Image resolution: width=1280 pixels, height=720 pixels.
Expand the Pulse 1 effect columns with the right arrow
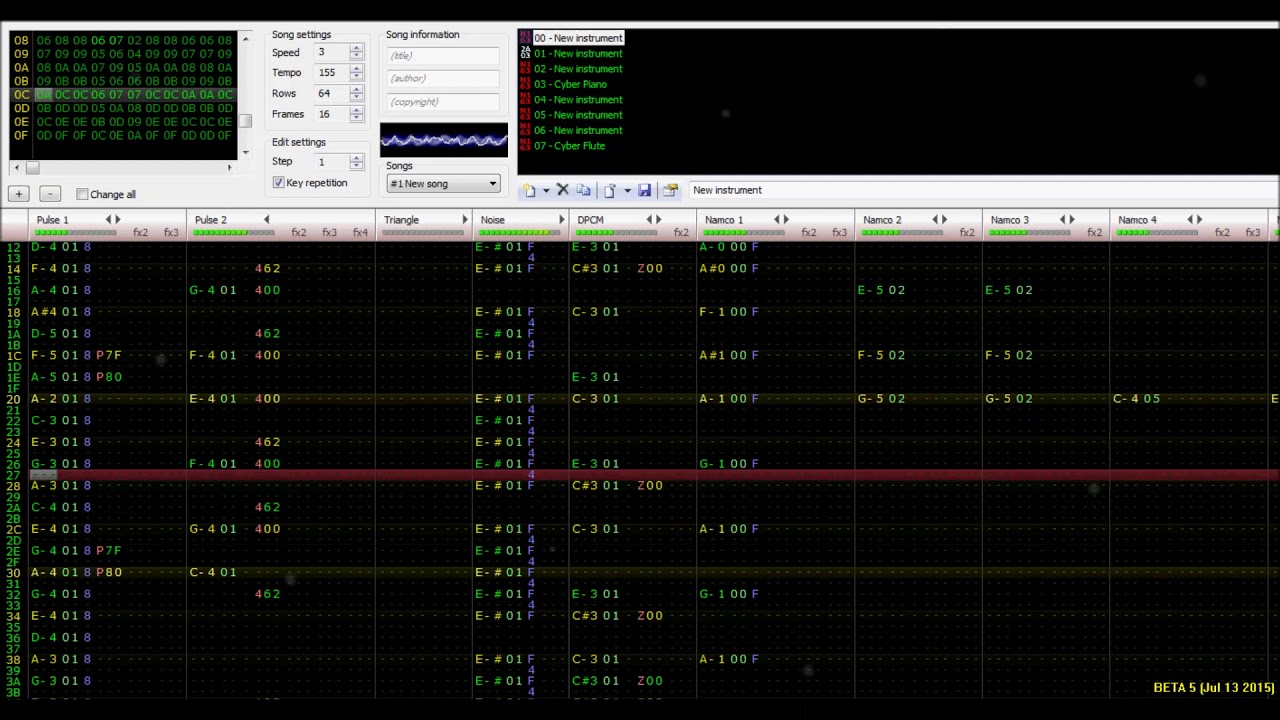click(118, 220)
